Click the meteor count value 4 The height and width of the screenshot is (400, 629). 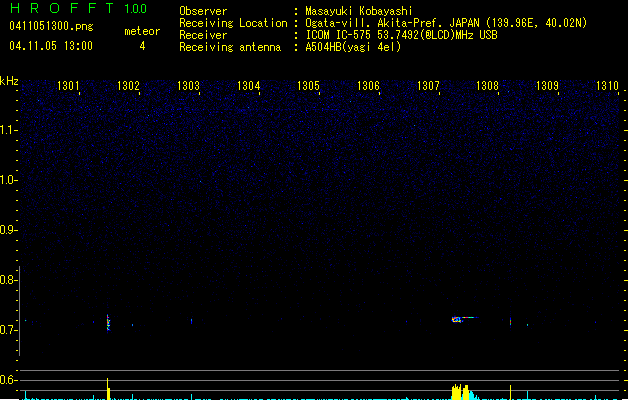(142, 46)
